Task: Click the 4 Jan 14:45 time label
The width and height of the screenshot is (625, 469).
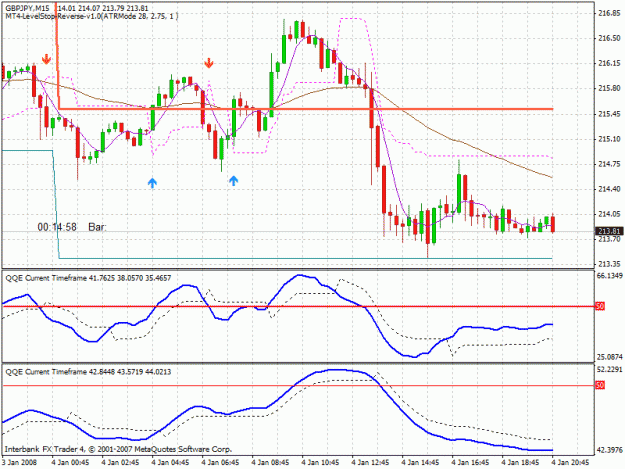Action: tap(420, 462)
